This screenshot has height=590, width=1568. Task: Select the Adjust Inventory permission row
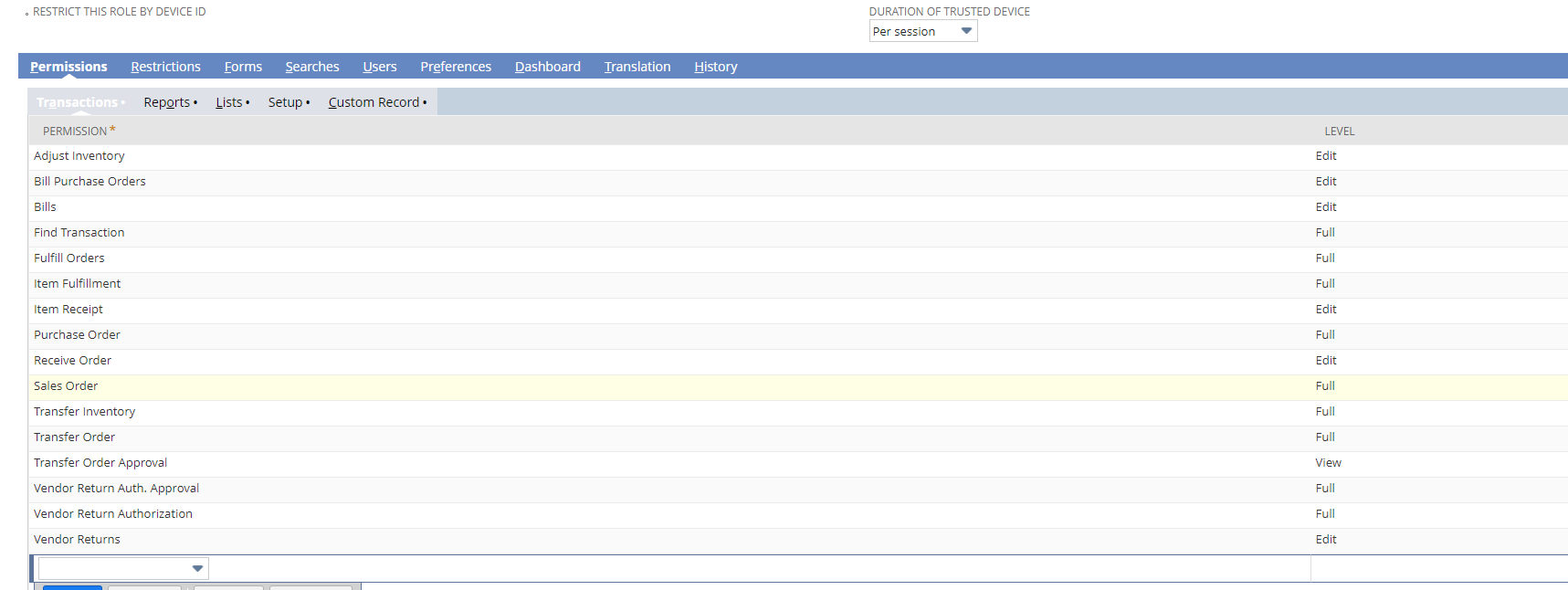click(798, 156)
